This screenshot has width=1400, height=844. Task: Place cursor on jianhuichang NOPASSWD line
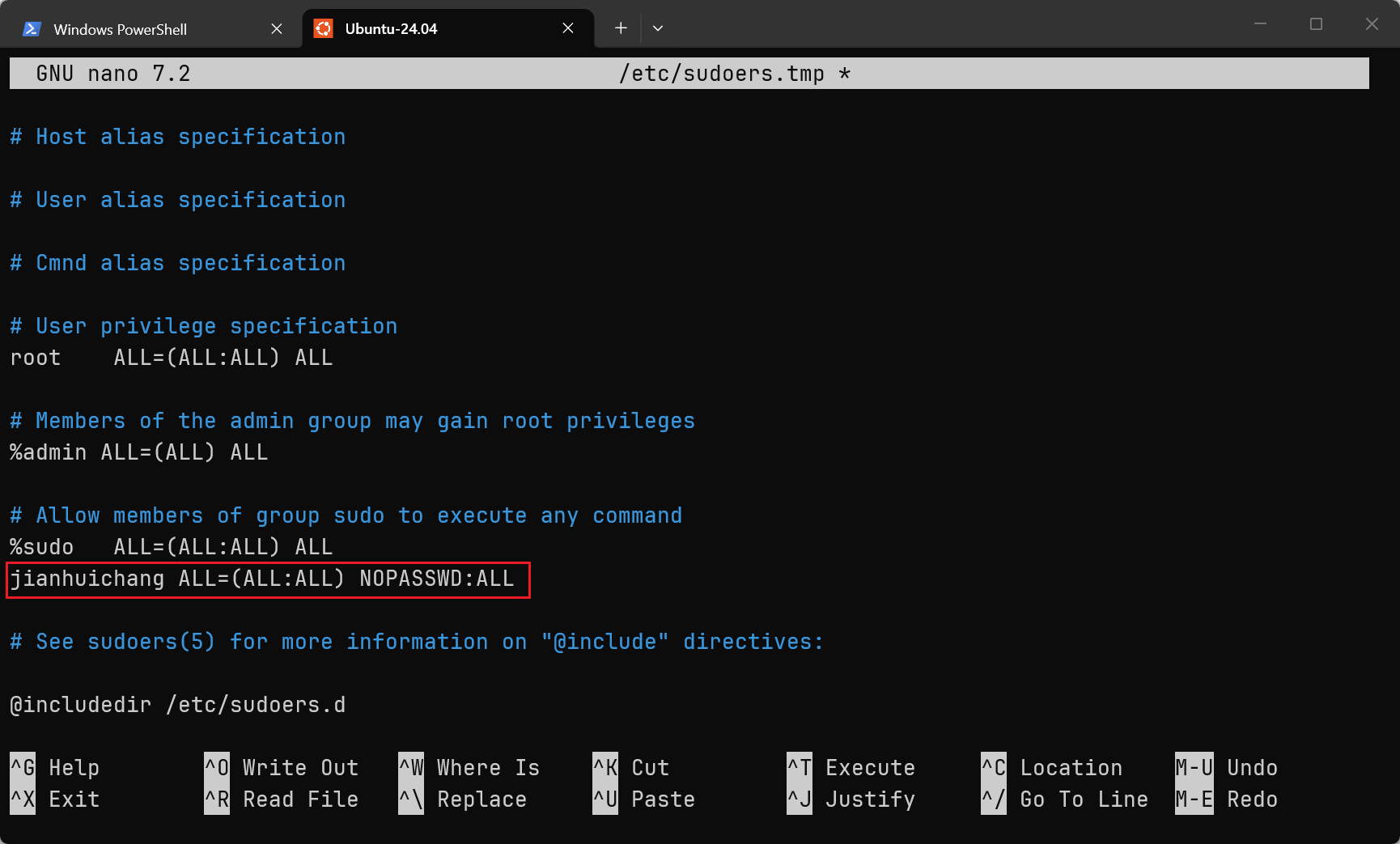tap(262, 579)
